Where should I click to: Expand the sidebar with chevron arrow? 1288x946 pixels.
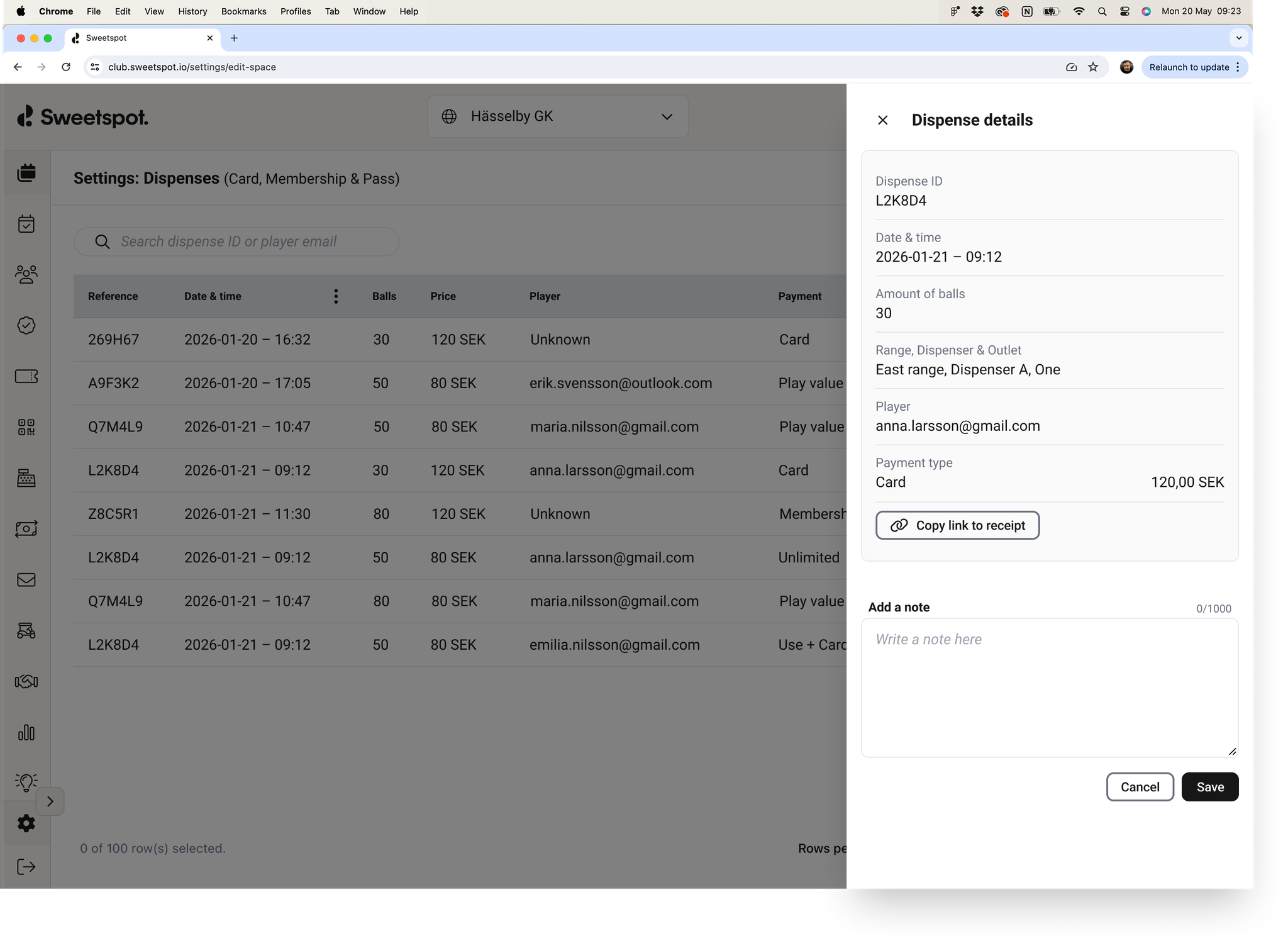pos(50,801)
